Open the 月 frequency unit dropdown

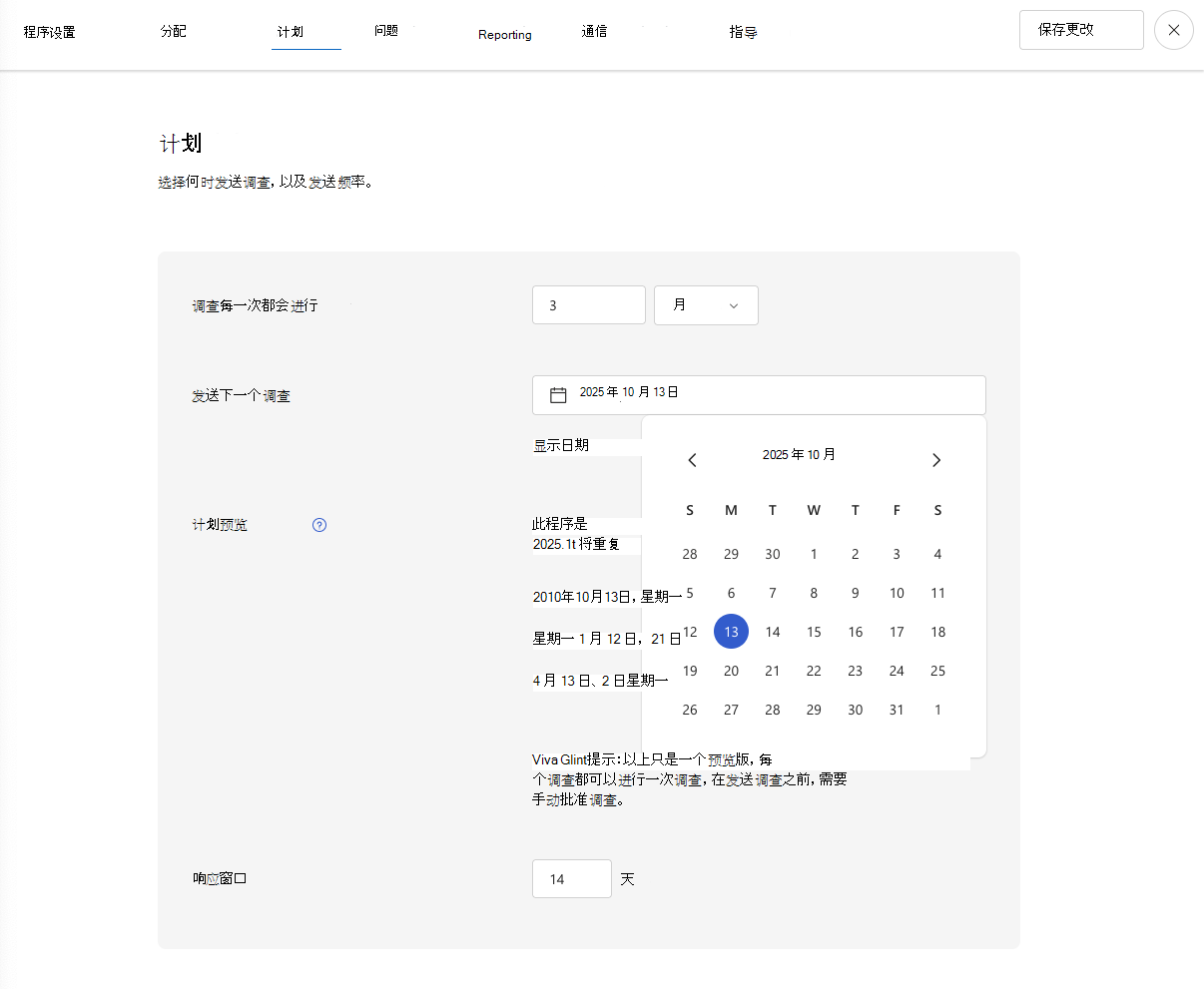706,304
